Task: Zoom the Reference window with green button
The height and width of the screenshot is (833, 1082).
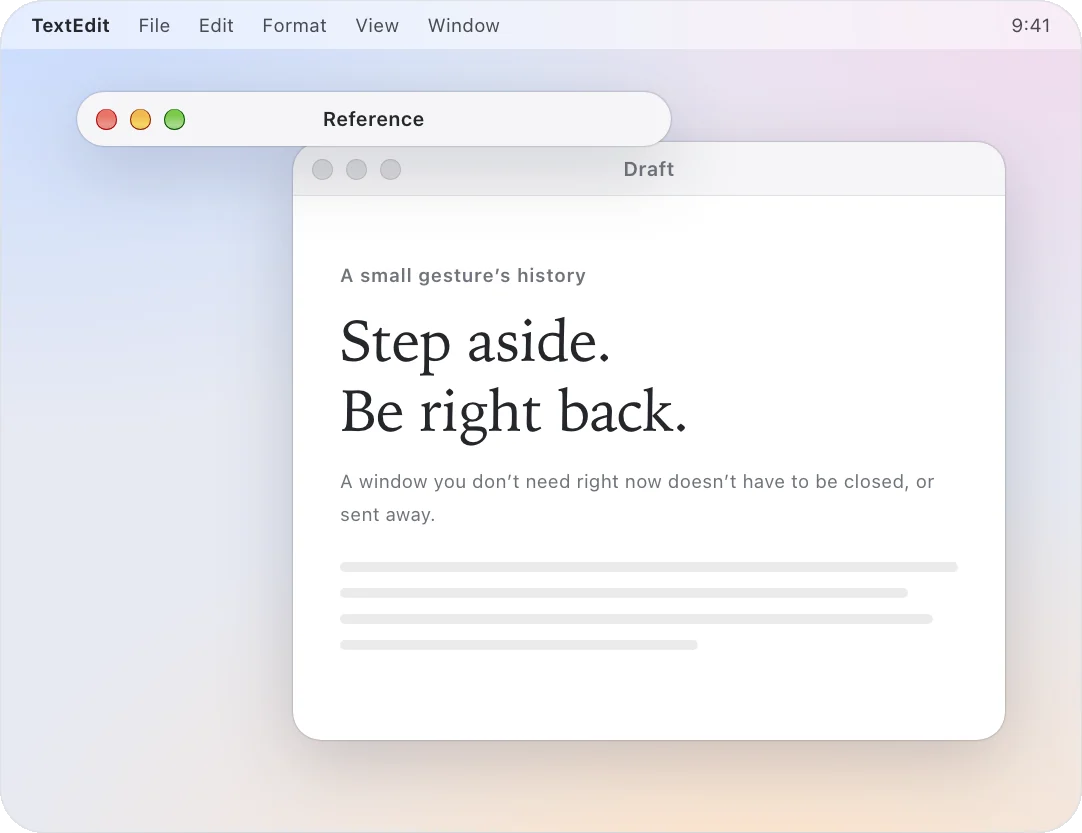Action: click(175, 119)
